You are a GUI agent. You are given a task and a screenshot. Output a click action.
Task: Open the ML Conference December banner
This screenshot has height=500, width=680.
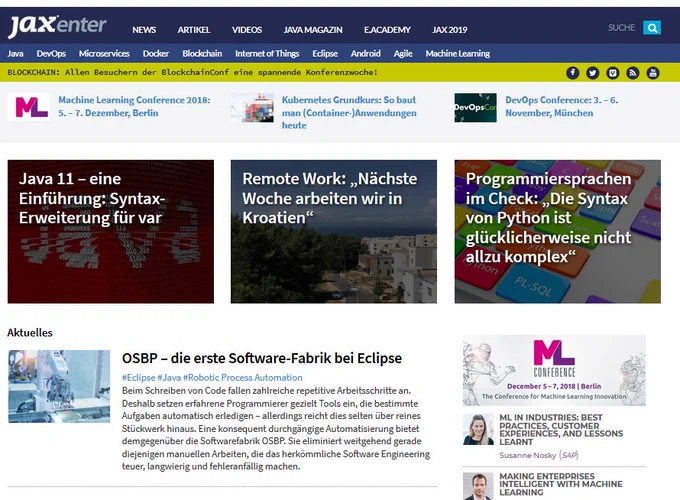pos(554,370)
